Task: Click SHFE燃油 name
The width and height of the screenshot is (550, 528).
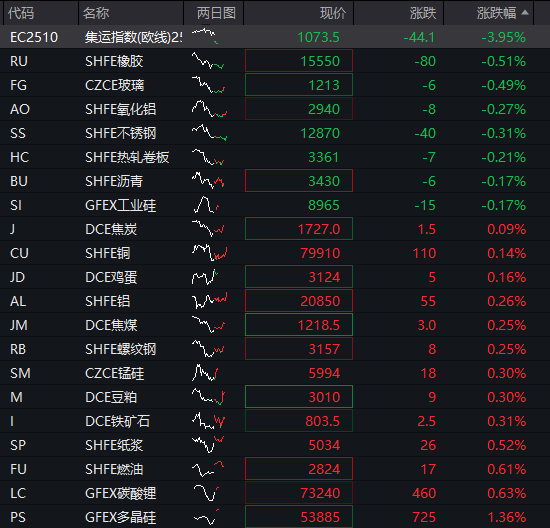Action: coord(114,469)
